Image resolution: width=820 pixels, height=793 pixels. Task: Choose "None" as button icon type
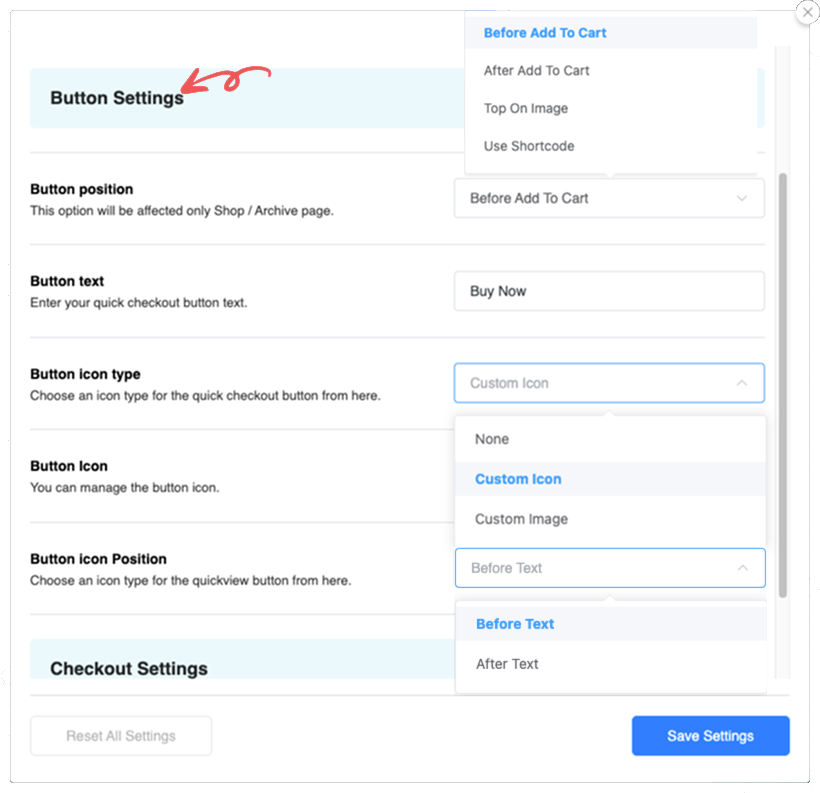[491, 439]
